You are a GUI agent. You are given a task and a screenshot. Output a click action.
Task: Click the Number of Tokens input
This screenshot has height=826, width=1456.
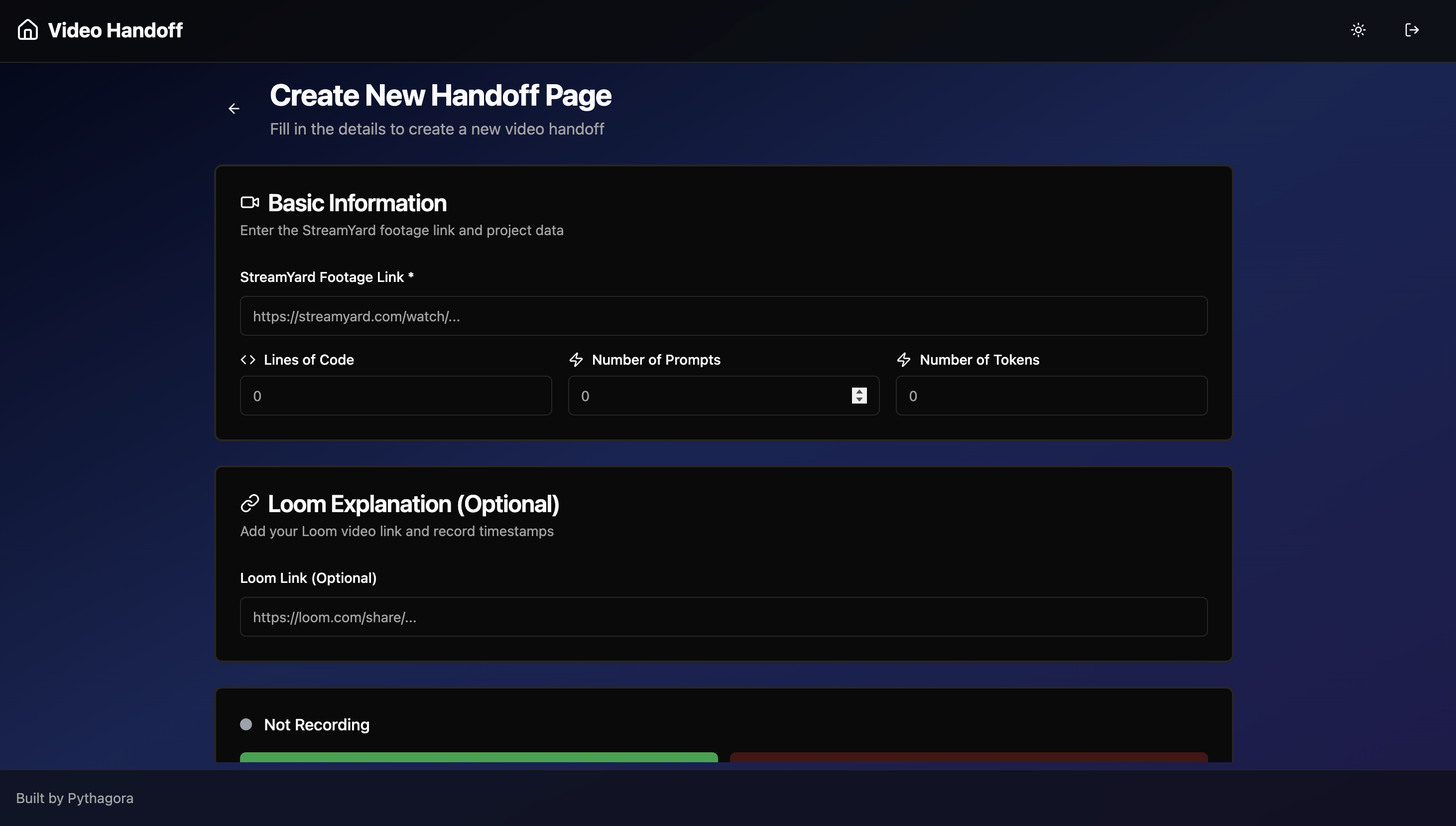pos(1051,396)
